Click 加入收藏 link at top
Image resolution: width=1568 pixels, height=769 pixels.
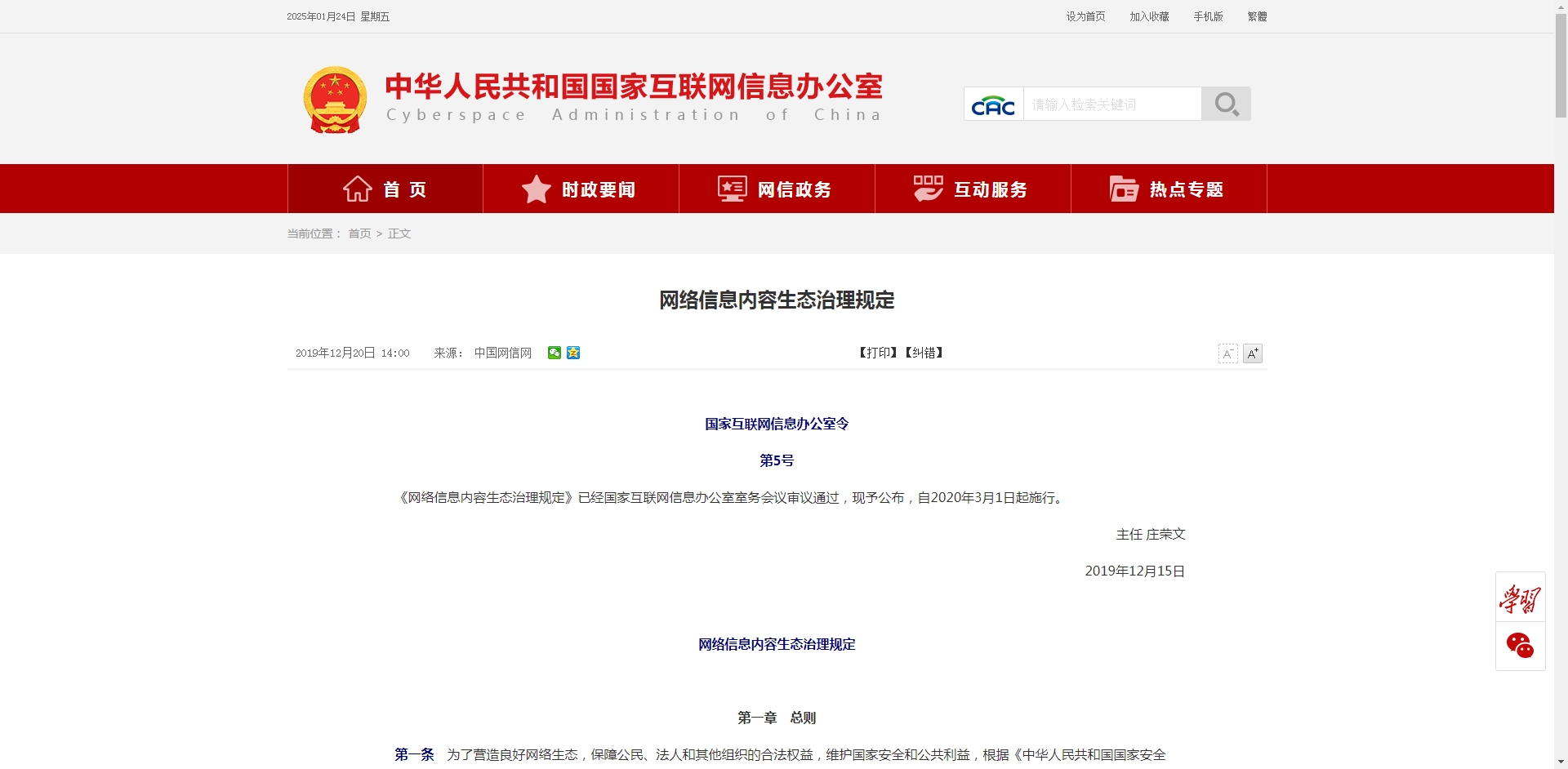pyautogui.click(x=1149, y=16)
